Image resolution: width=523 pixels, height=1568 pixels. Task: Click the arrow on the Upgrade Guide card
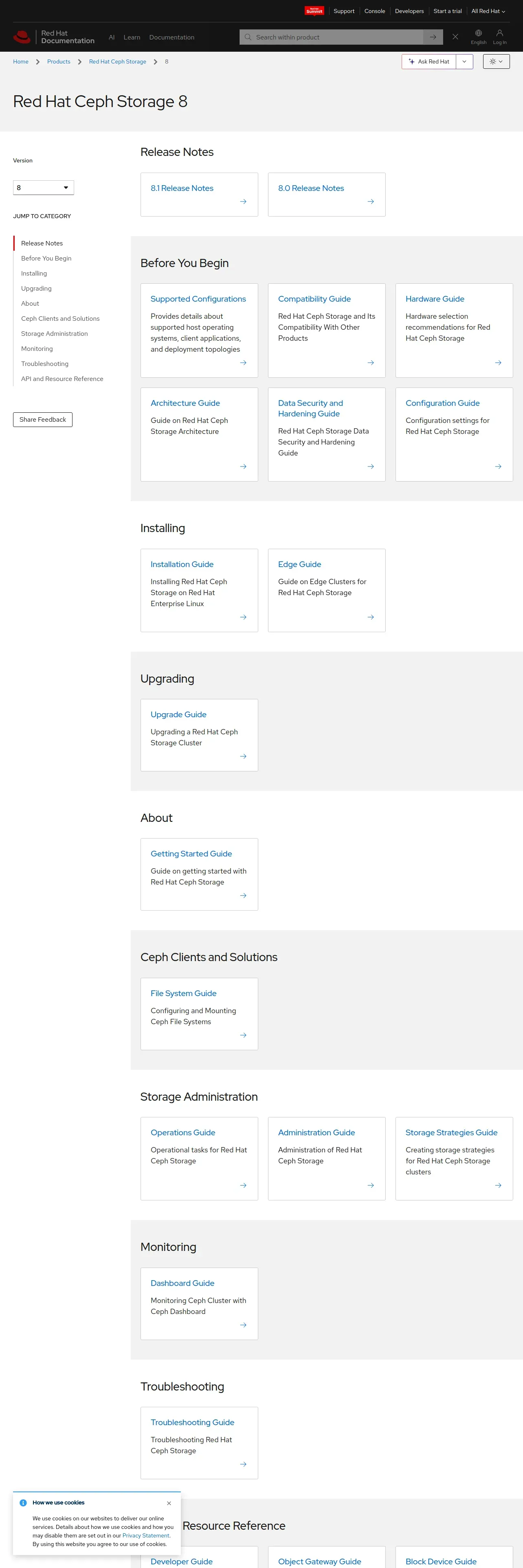(244, 757)
